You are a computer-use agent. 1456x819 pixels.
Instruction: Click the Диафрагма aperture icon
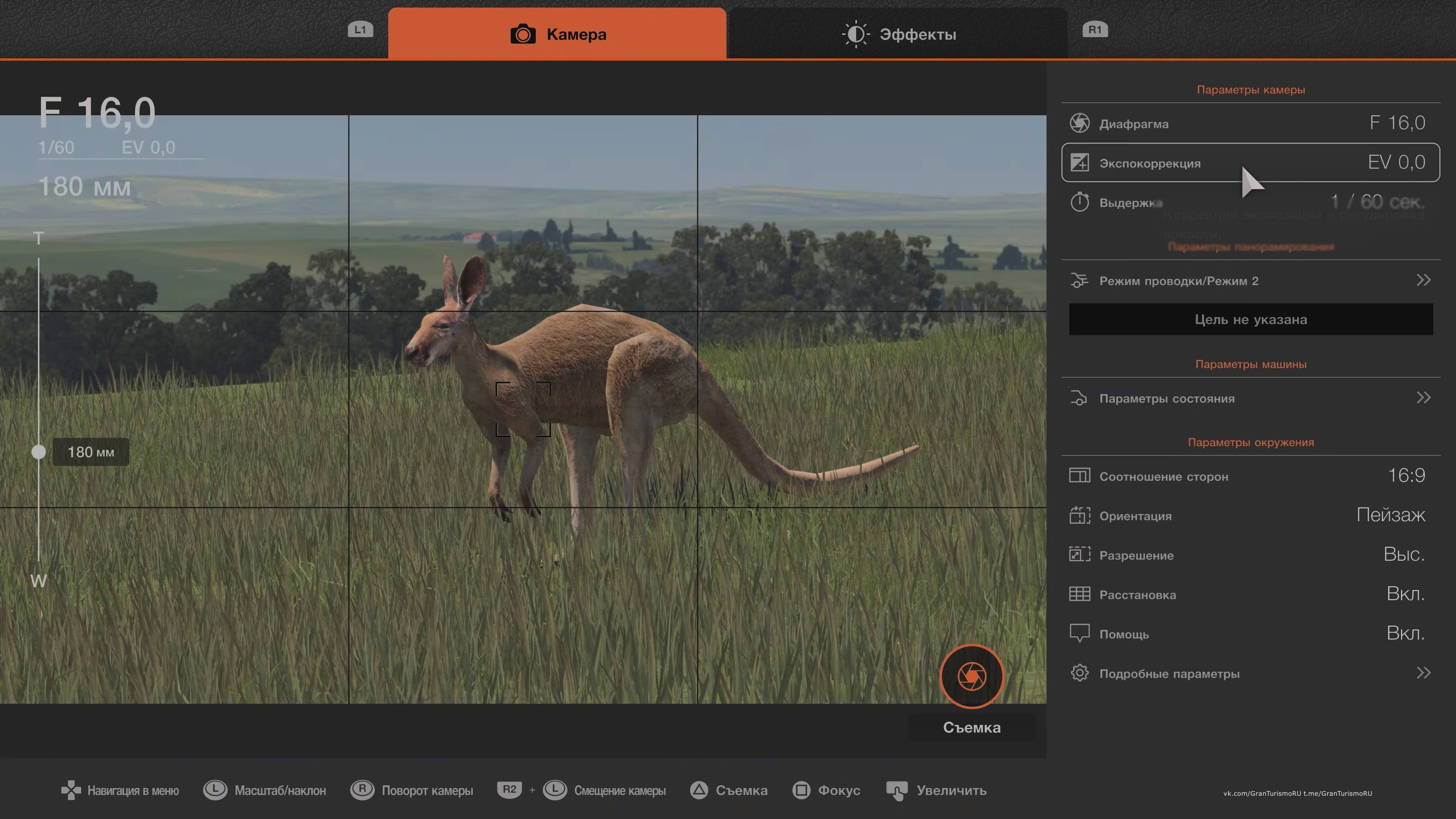pos(1079,123)
